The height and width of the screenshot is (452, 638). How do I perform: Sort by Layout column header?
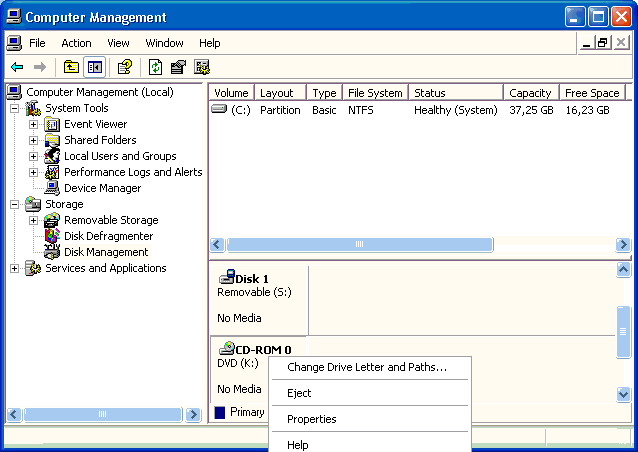point(280,93)
